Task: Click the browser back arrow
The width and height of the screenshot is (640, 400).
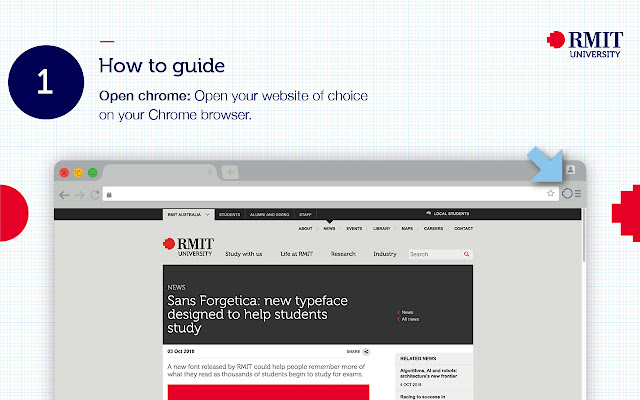Action: coord(64,195)
